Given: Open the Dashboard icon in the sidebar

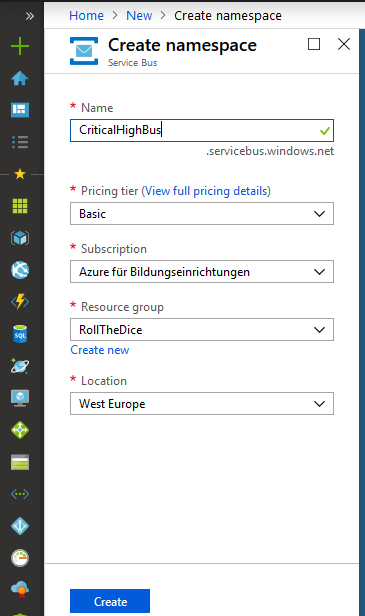Looking at the screenshot, I should [20, 110].
